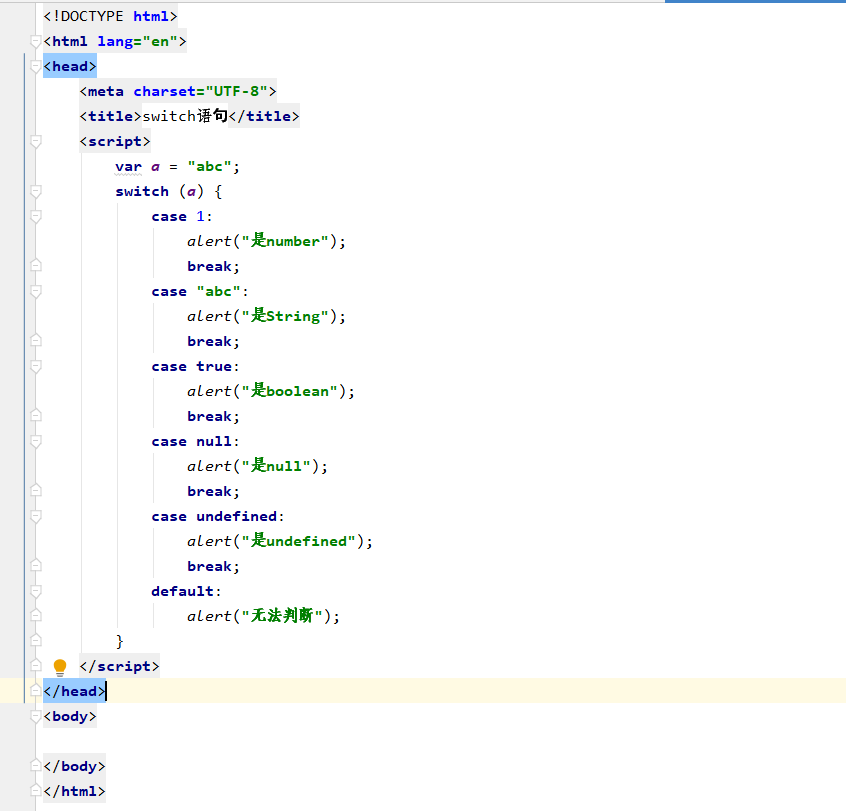This screenshot has width=846, height=811.
Task: Click the highlighted closing </head> tag
Action: (x=74, y=691)
